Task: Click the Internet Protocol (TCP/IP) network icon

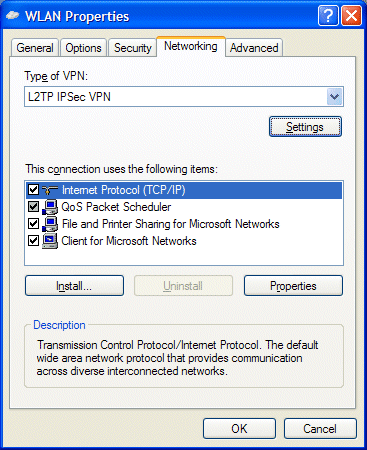Action: tap(50, 190)
